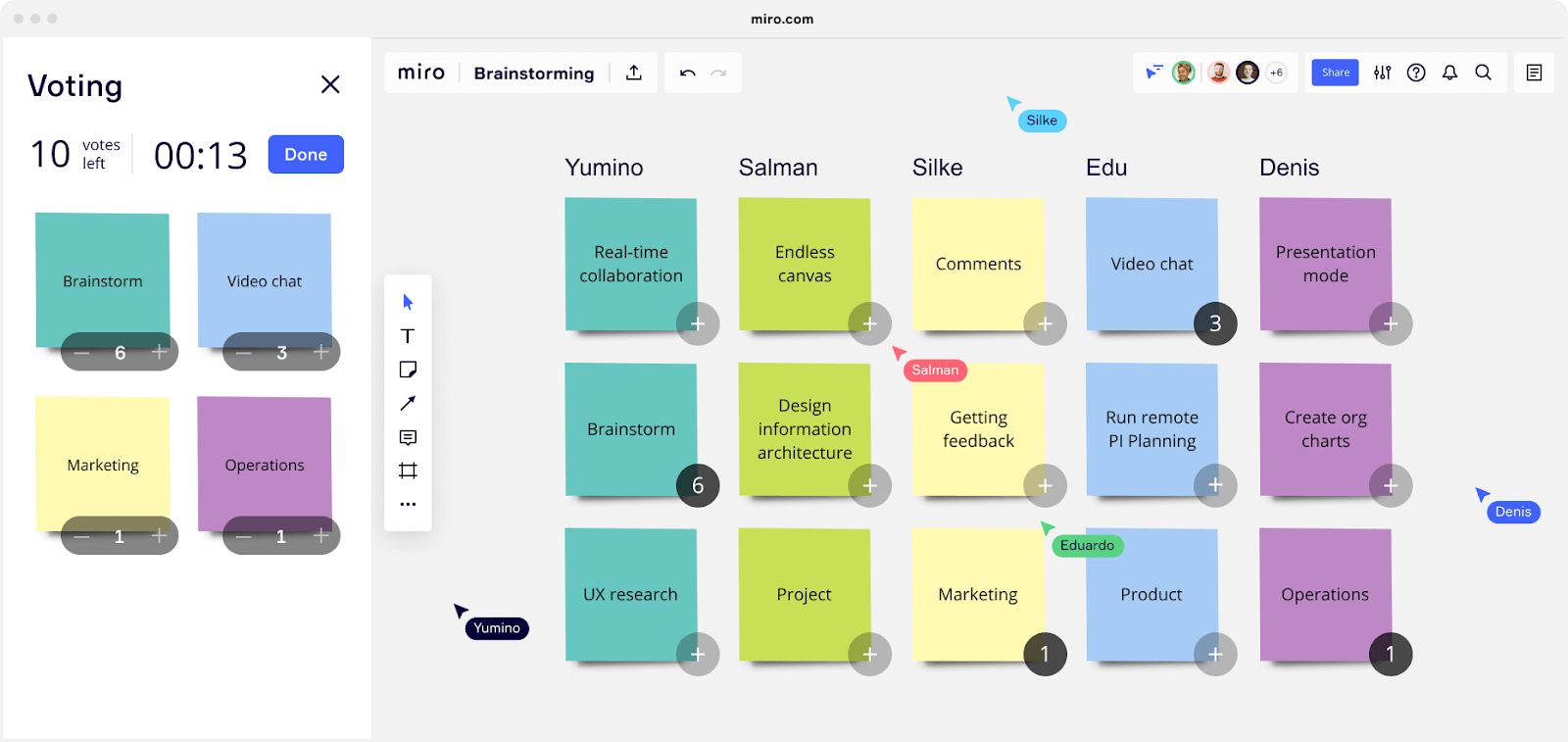This screenshot has width=1568, height=742.
Task: Expand hidden tools with the ellipsis
Action: coord(408,504)
